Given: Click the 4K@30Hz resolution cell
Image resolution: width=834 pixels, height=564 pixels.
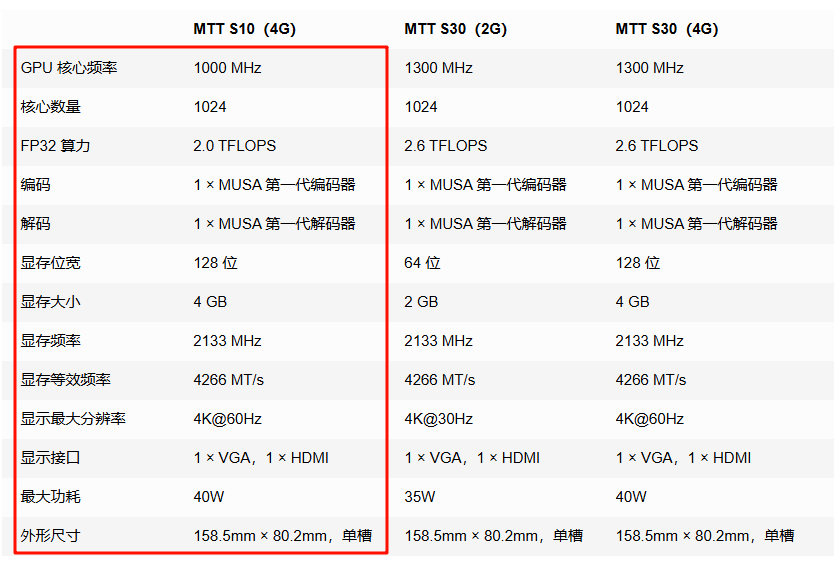Looking at the screenshot, I should (x=438, y=419).
